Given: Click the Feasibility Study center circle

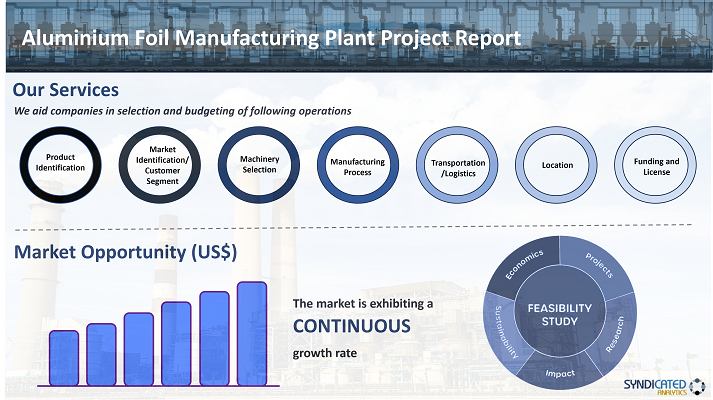Looking at the screenshot, I should pos(560,314).
